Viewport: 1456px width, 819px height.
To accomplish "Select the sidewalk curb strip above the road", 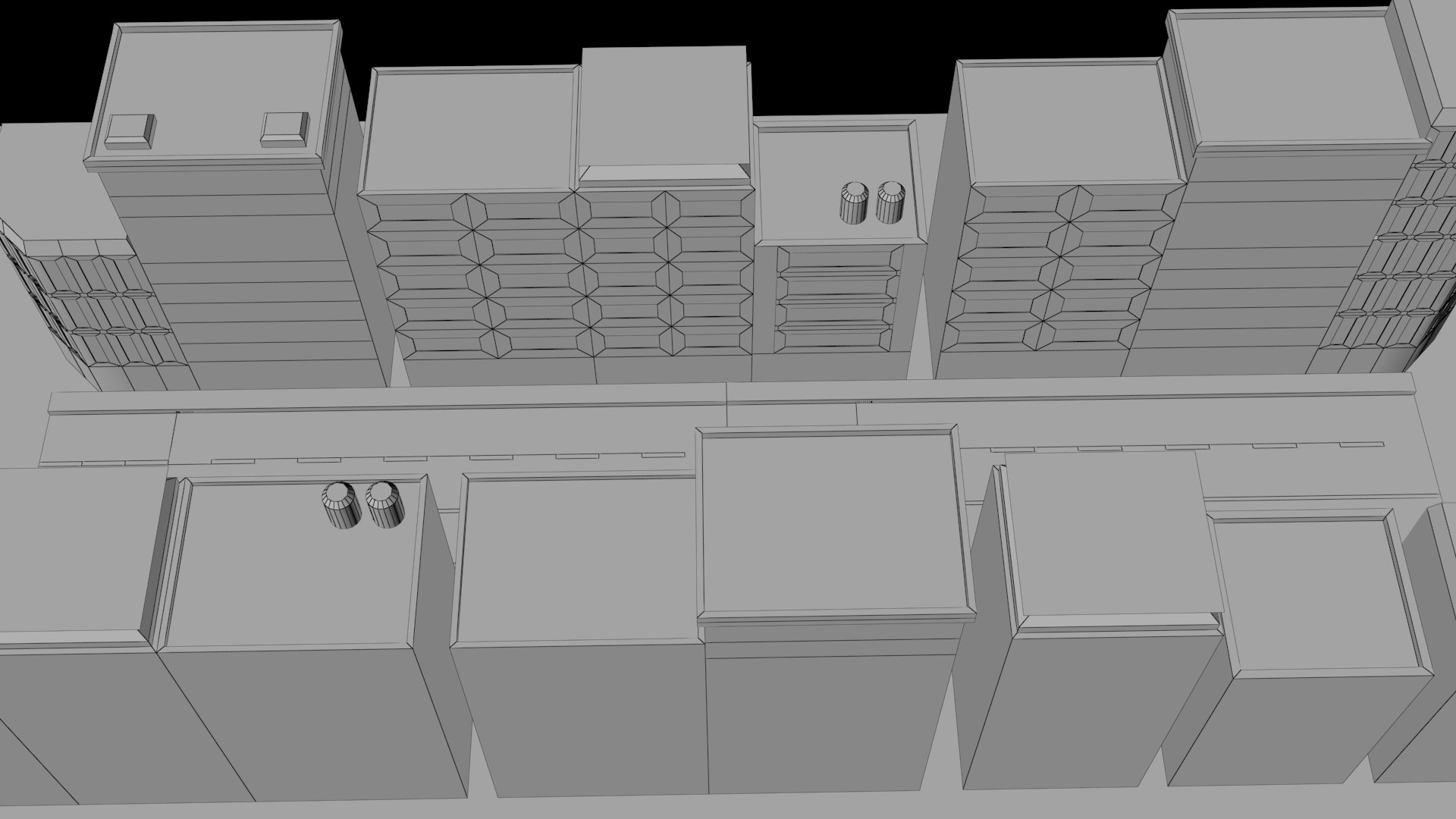I will point(379,400).
